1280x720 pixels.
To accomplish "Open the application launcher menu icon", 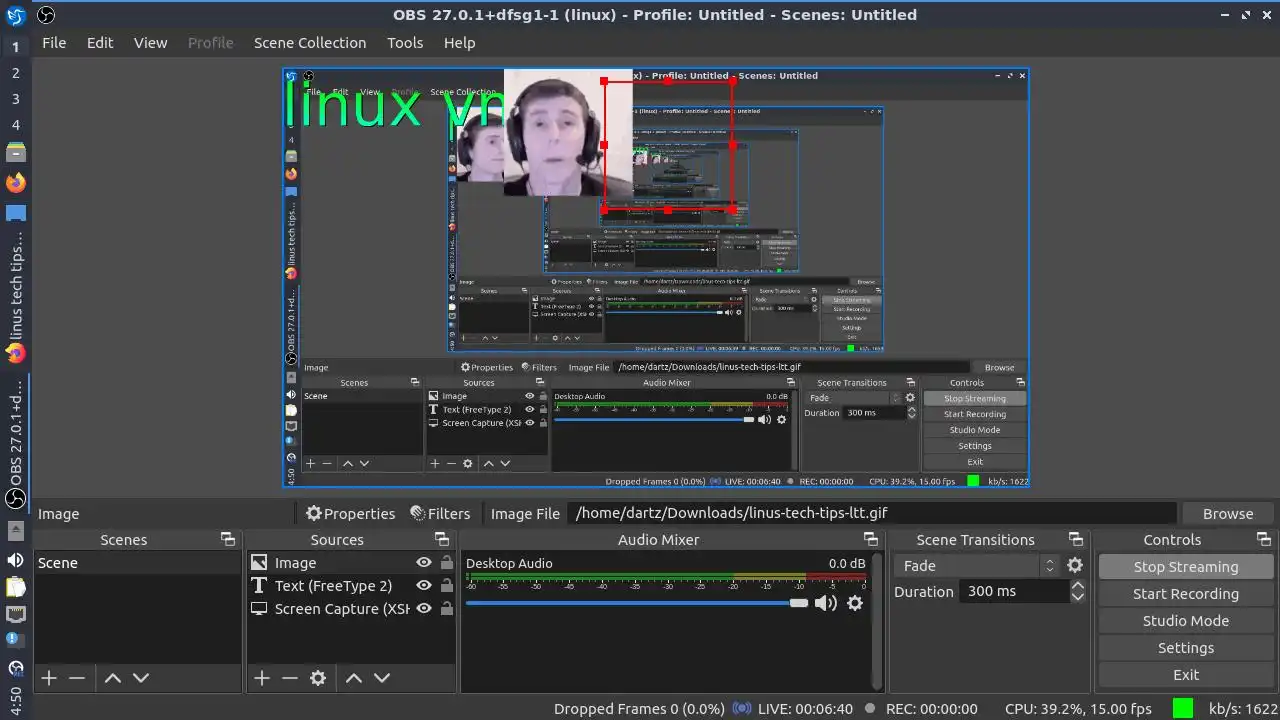I will coord(15,15).
